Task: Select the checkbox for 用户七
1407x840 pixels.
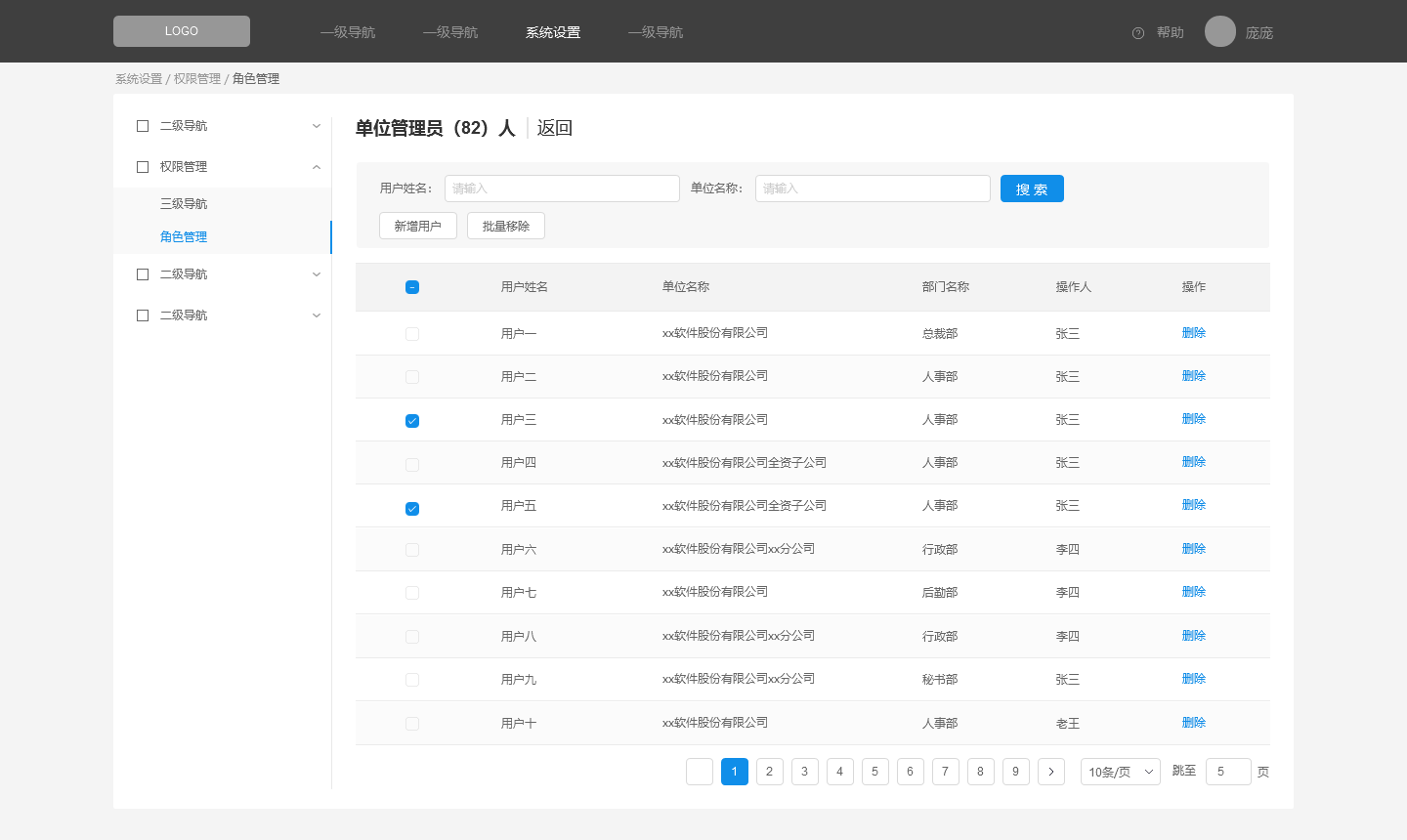Action: coord(412,593)
